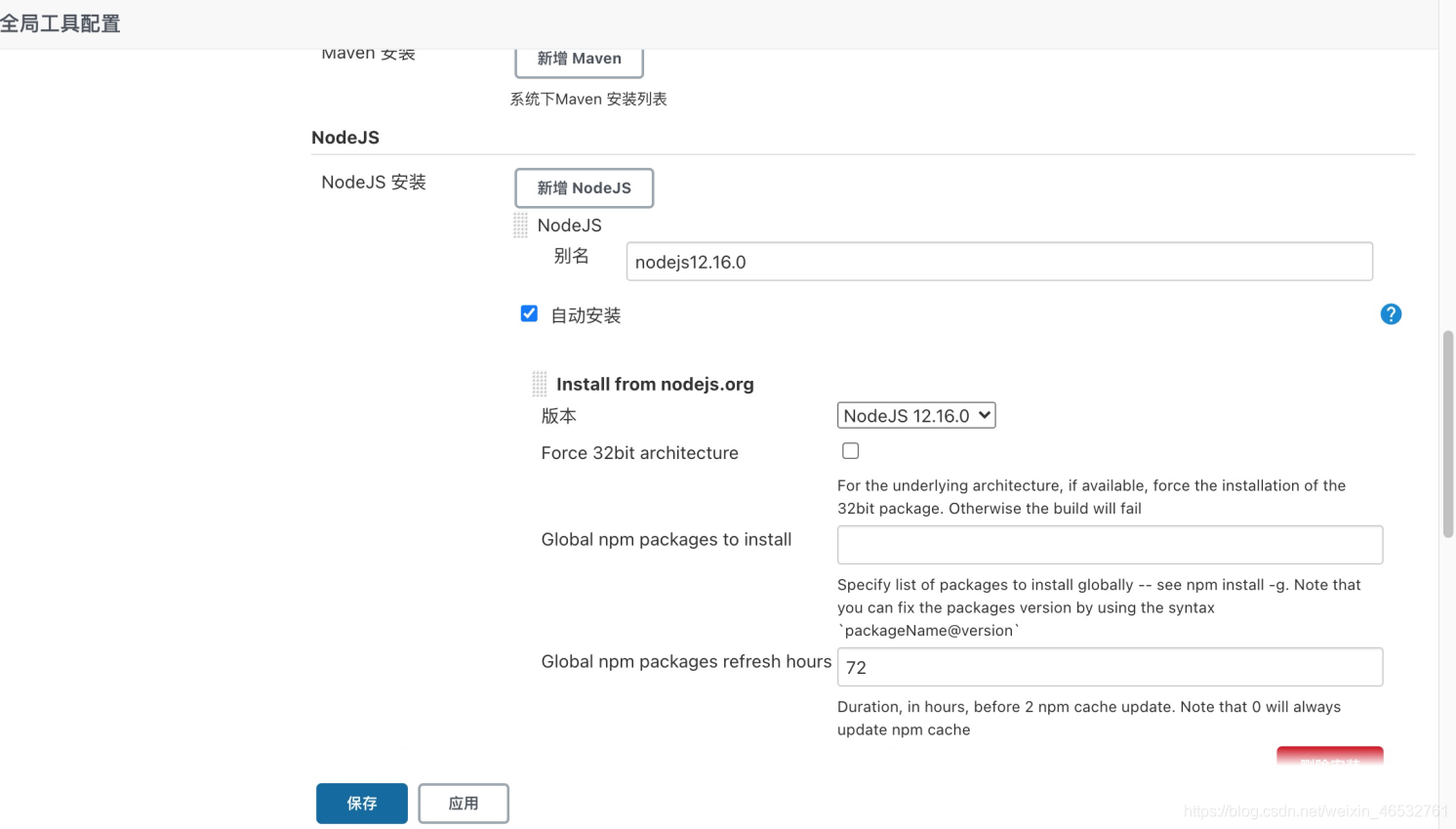
Task: Apply the configuration with 应用
Action: pos(464,803)
